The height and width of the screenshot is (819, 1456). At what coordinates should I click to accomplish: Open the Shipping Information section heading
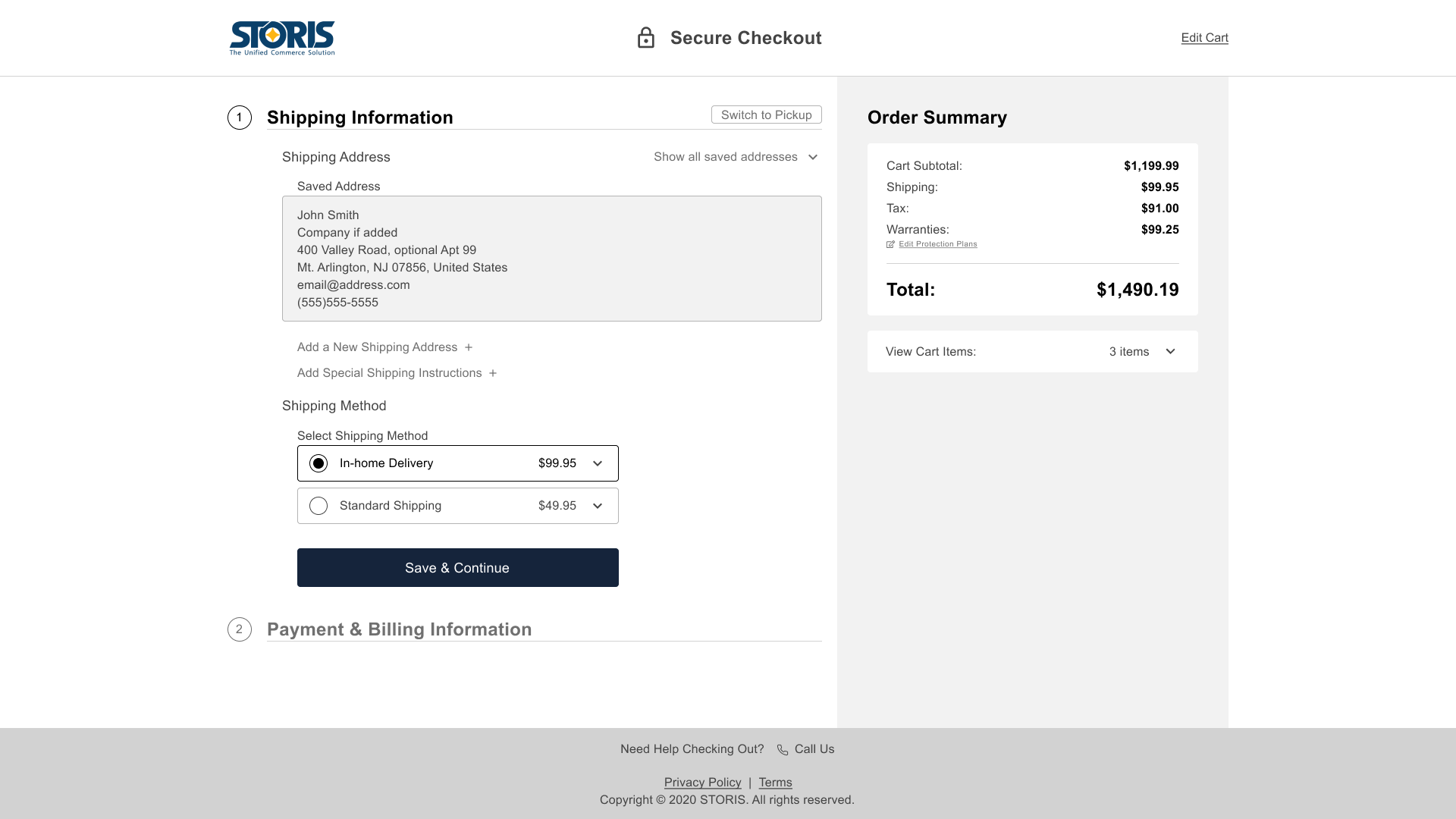[x=360, y=118]
